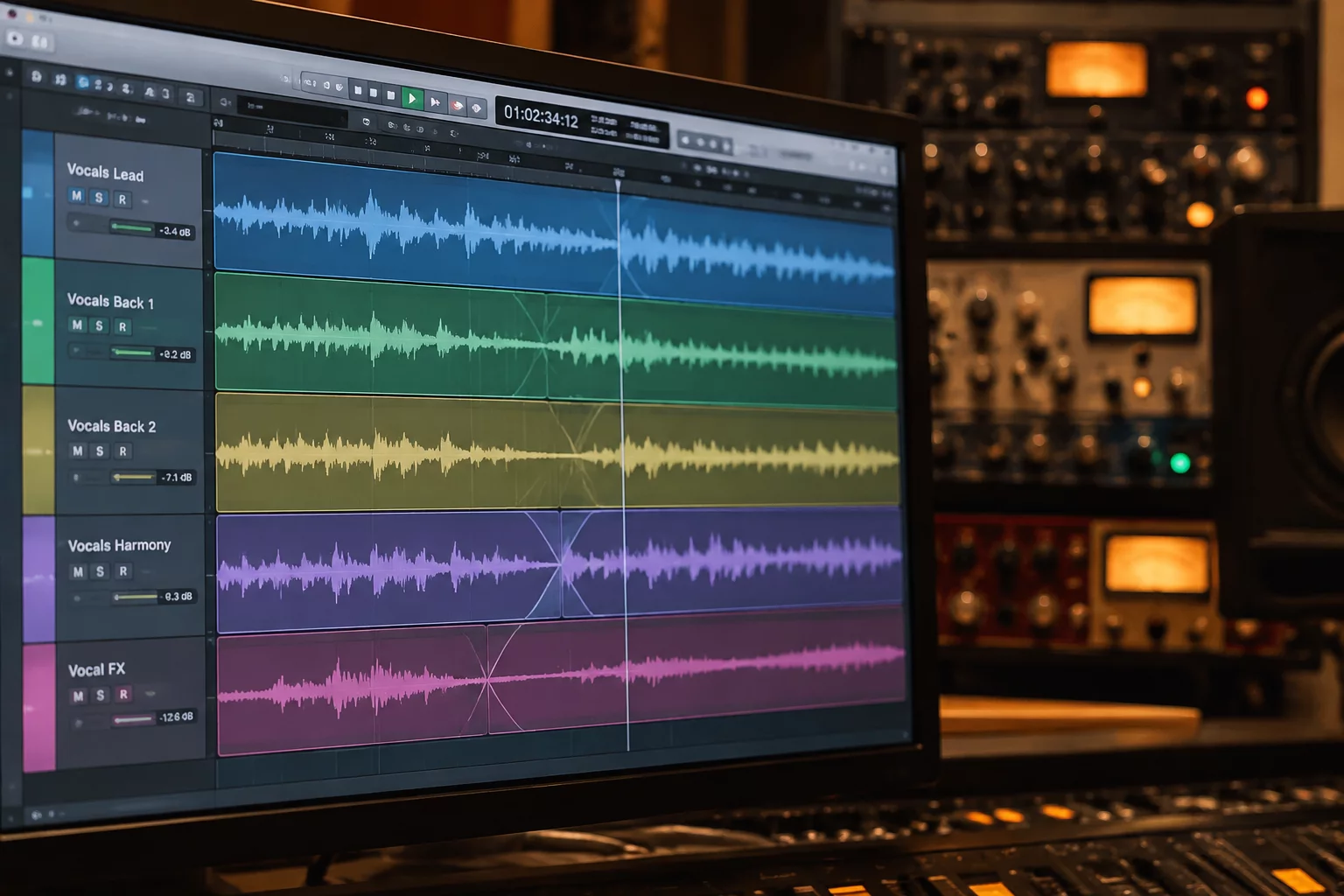The width and height of the screenshot is (1344, 896).
Task: Click the pink color strip of Vocal FX
Action: [x=39, y=709]
